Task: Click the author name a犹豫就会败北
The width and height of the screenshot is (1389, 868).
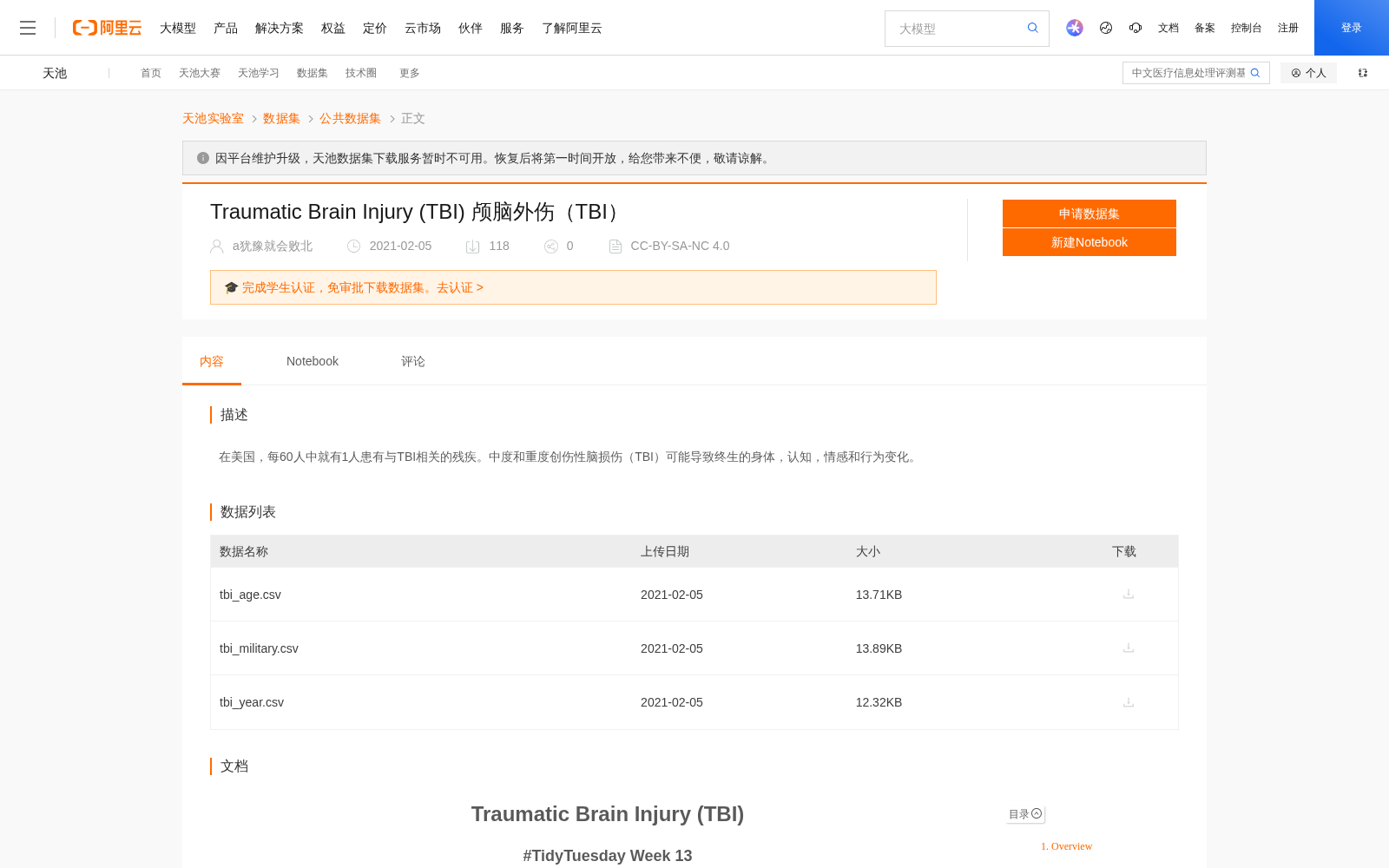Action: 273,247
